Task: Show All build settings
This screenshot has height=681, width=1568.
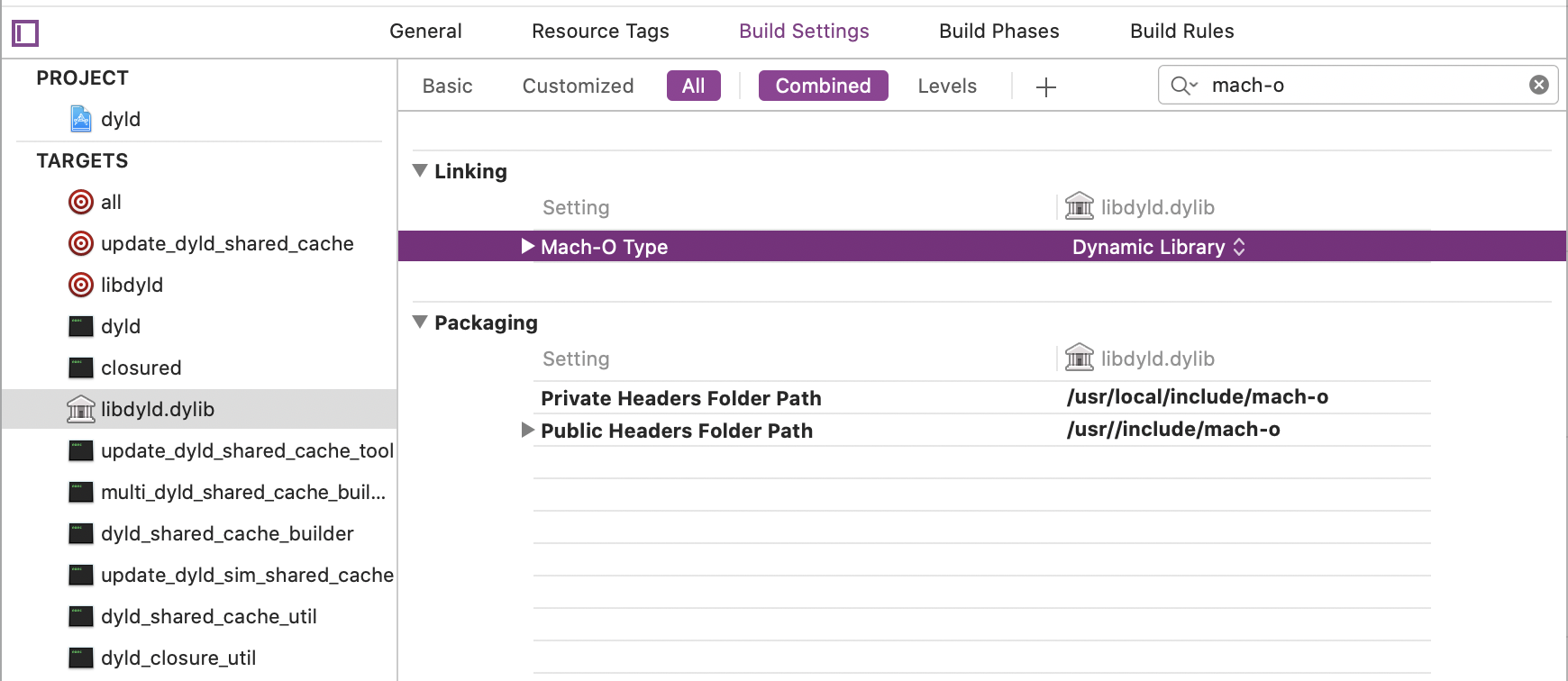Action: click(x=694, y=86)
